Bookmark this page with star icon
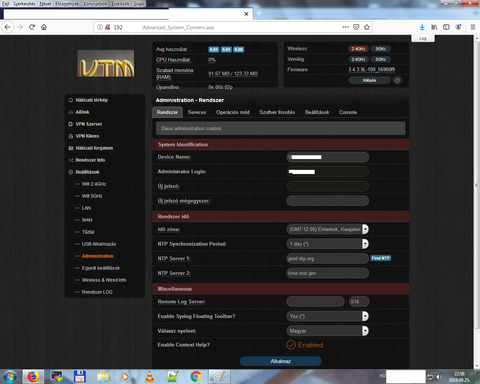The height and width of the screenshot is (384, 480). [367, 27]
